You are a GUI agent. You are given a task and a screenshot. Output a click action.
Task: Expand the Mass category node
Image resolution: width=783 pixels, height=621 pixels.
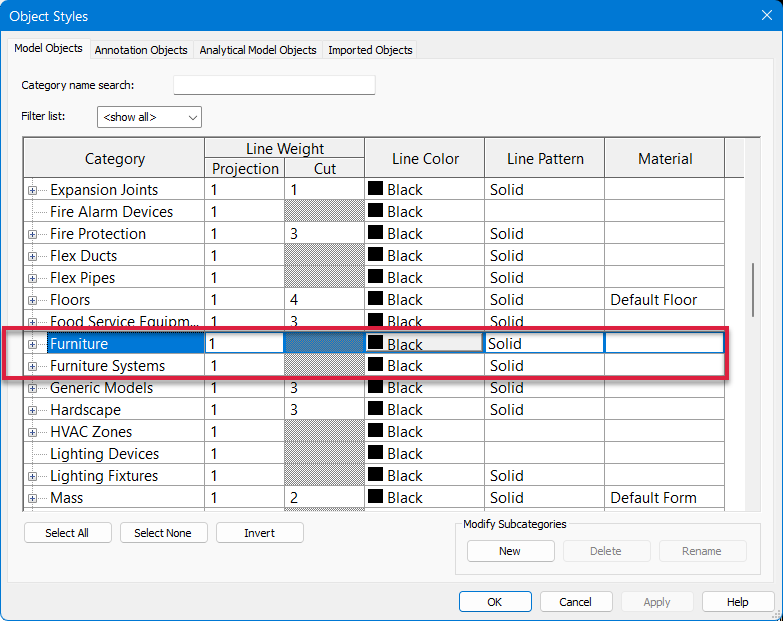click(32, 498)
